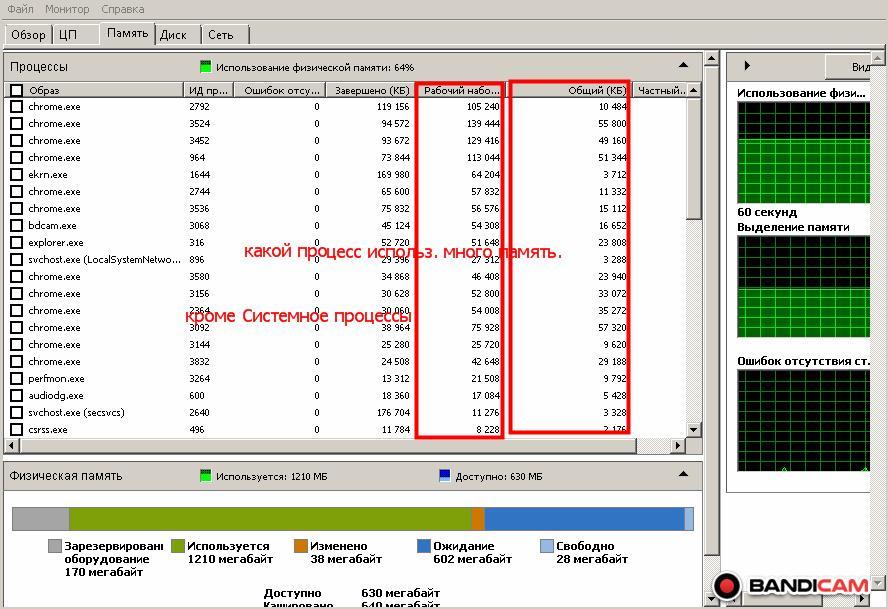
Task: Click the Используется: 1210 МБ label
Action: pyautogui.click(x=272, y=476)
